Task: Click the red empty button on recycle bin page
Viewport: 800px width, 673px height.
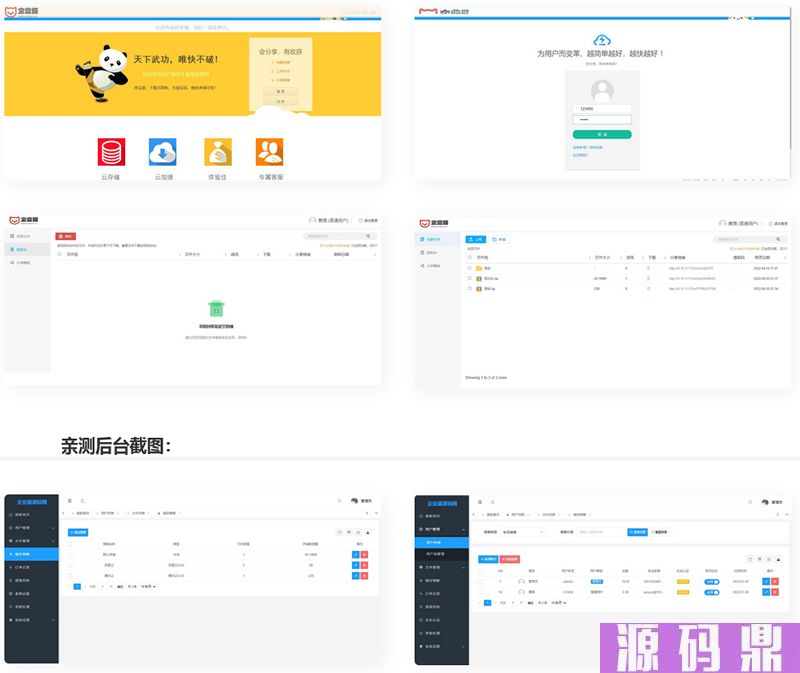Action: pos(66,236)
